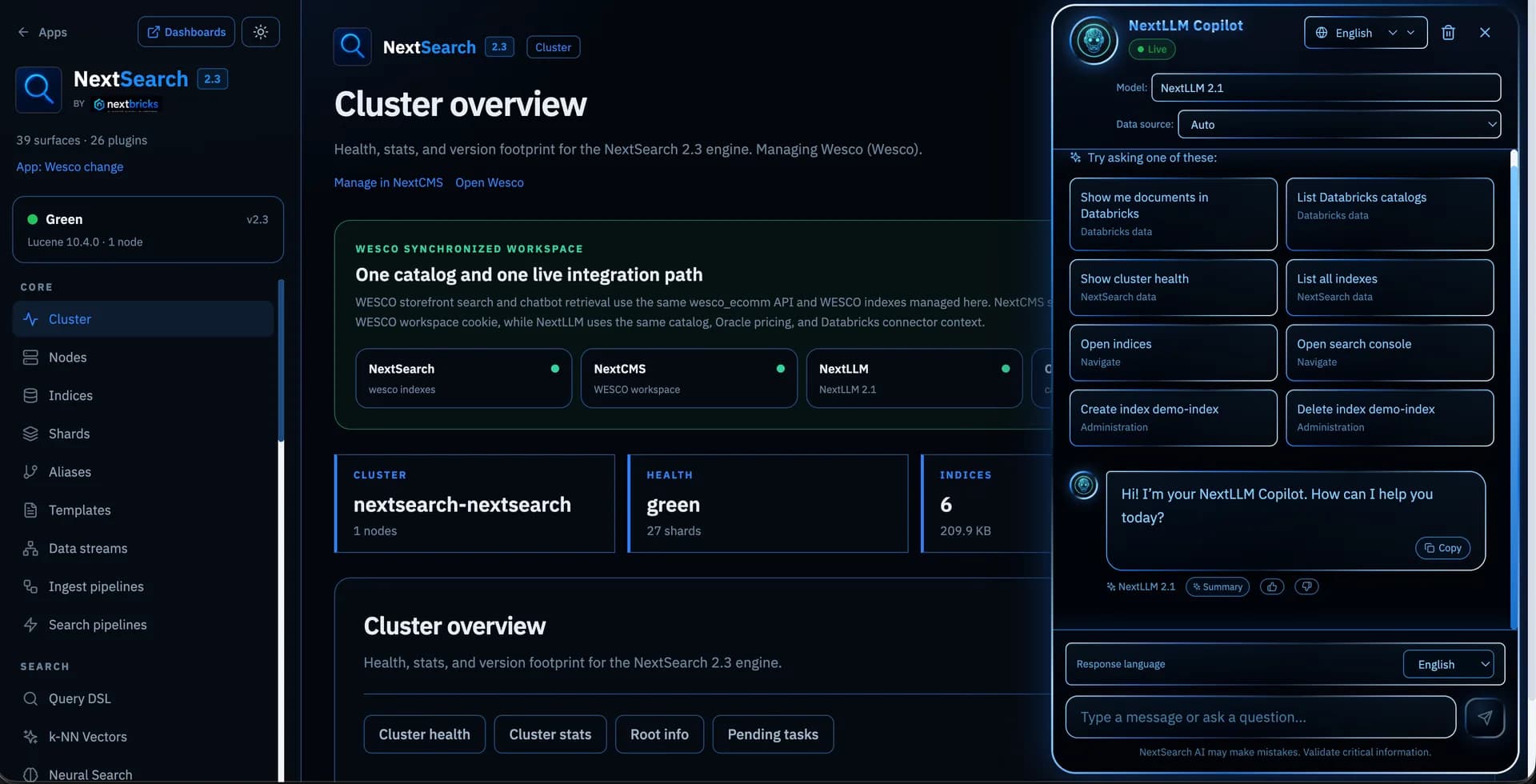Open the Indices menu item
The width and height of the screenshot is (1536, 784).
pos(143,395)
